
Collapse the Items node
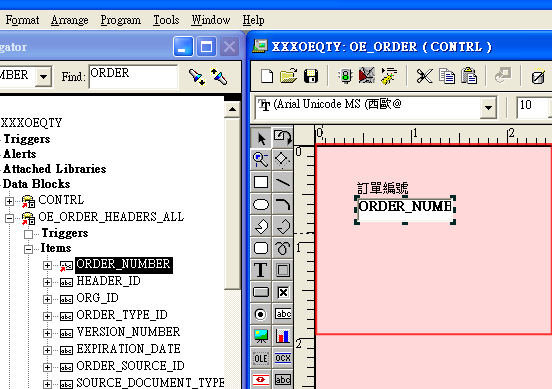(29, 249)
